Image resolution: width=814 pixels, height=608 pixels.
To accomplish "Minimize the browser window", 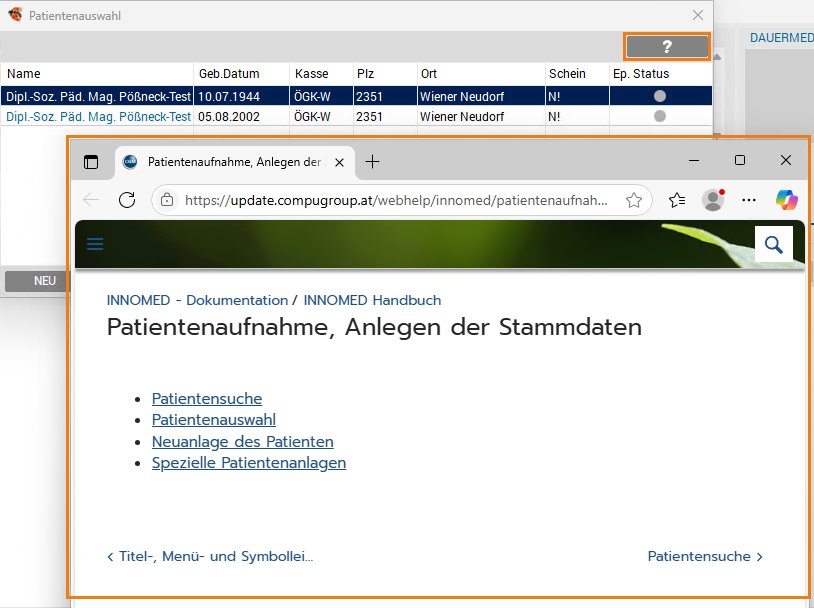I will (694, 160).
